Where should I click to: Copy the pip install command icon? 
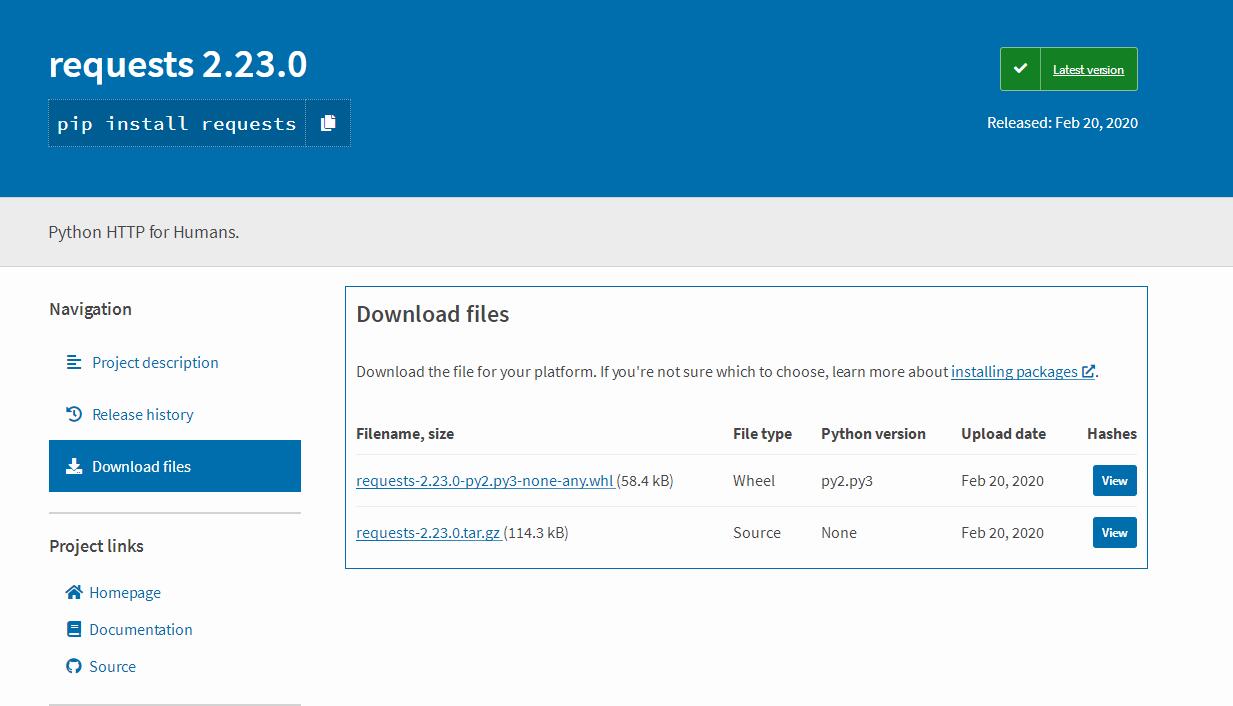coord(328,123)
